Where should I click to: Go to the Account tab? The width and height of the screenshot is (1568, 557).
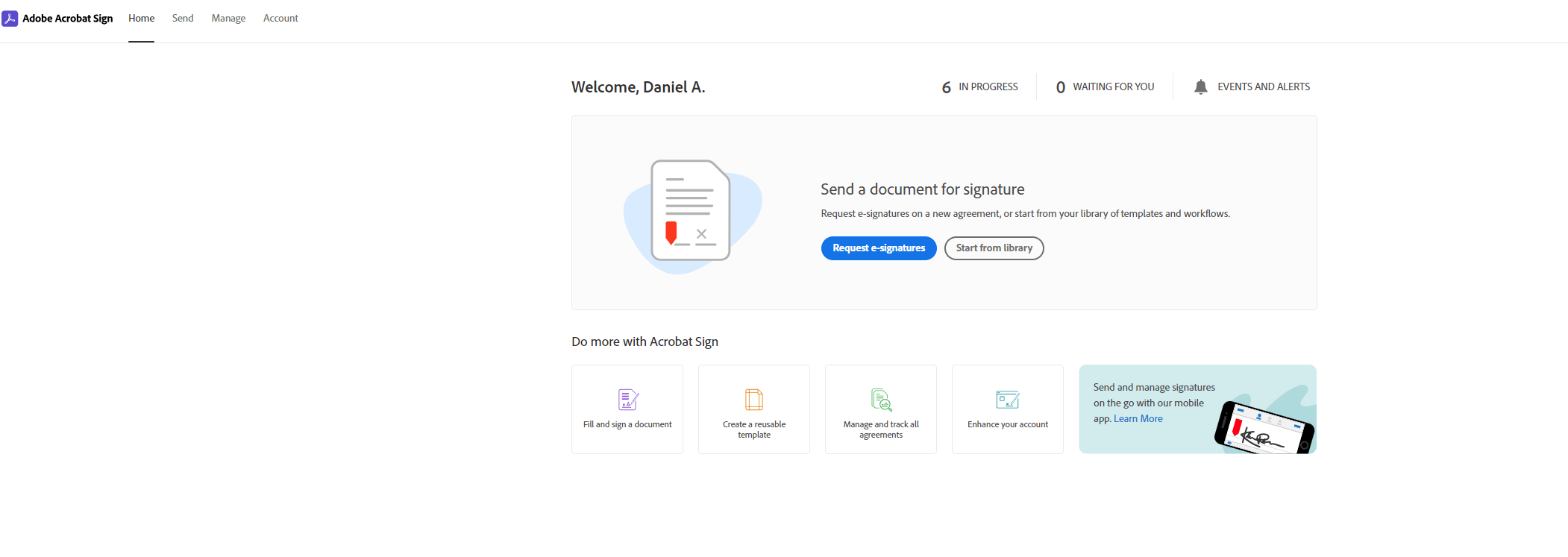[x=280, y=19]
